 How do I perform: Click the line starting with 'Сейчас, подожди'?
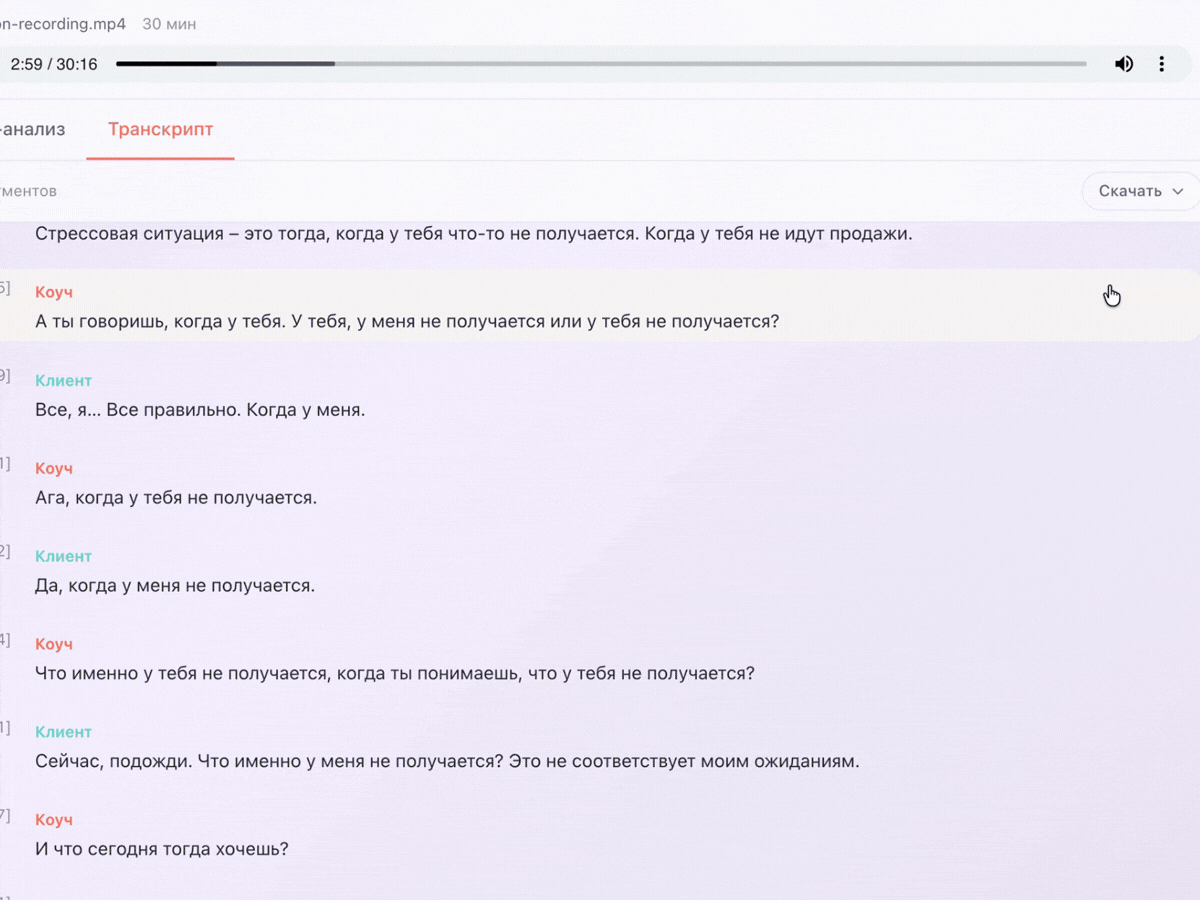446,762
